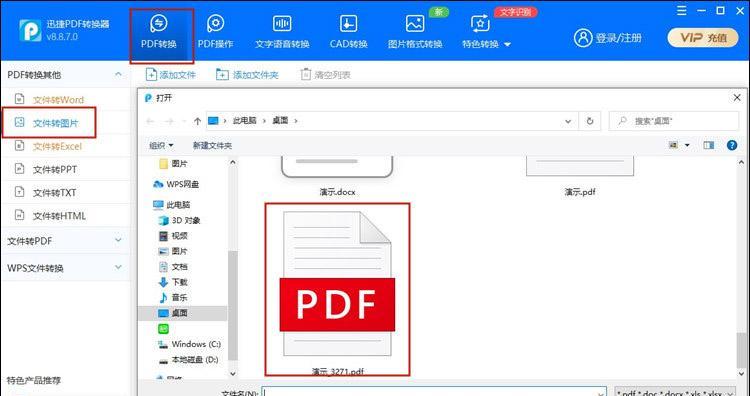This screenshot has height=396, width=750.
Task: Open 图片格式转换 tab
Action: coord(415,33)
